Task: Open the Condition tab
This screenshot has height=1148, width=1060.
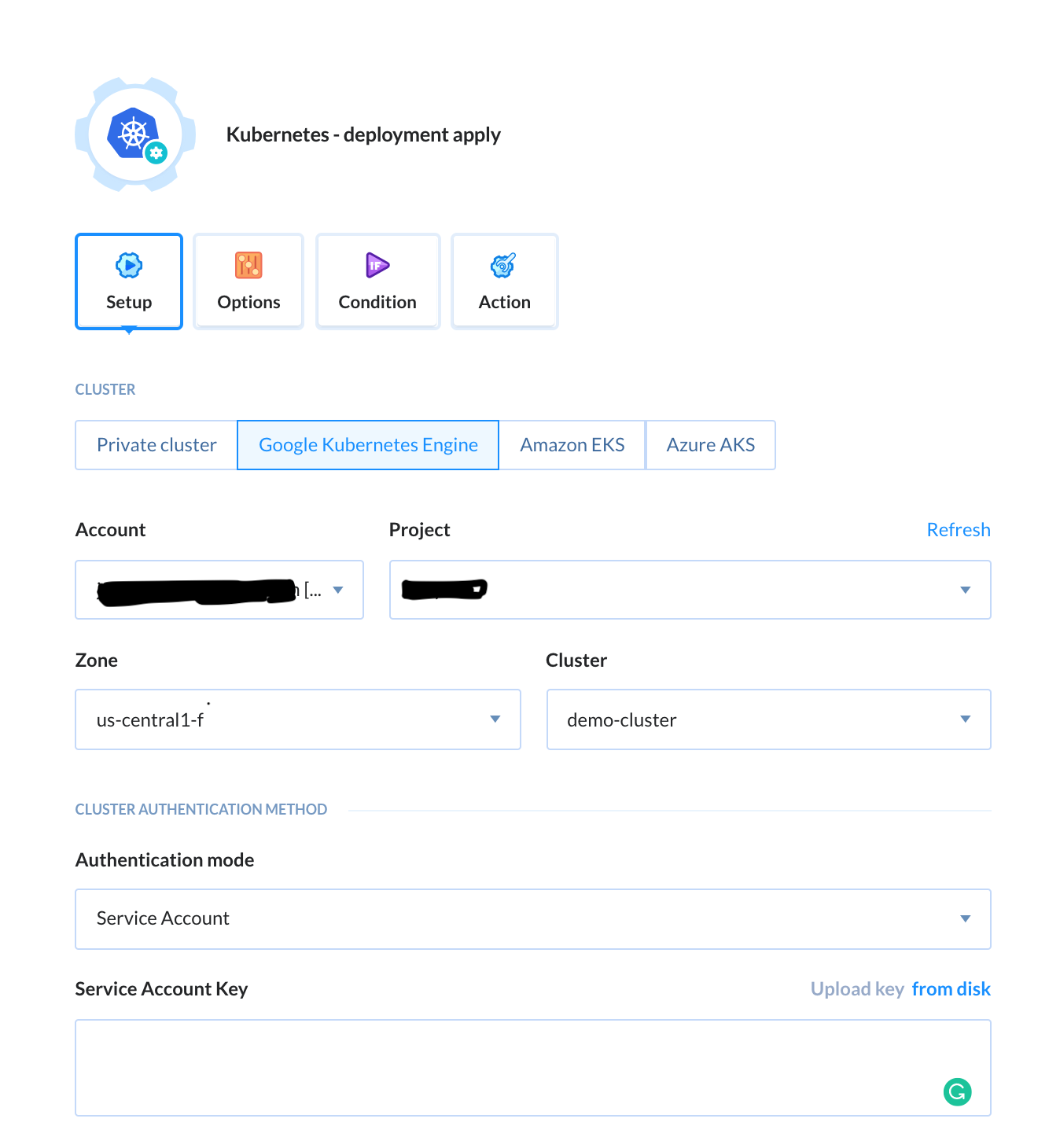Action: [x=377, y=281]
